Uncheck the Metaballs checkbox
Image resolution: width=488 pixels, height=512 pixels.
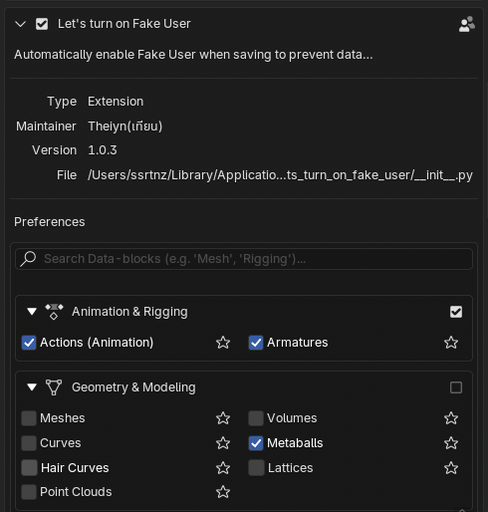[256, 443]
